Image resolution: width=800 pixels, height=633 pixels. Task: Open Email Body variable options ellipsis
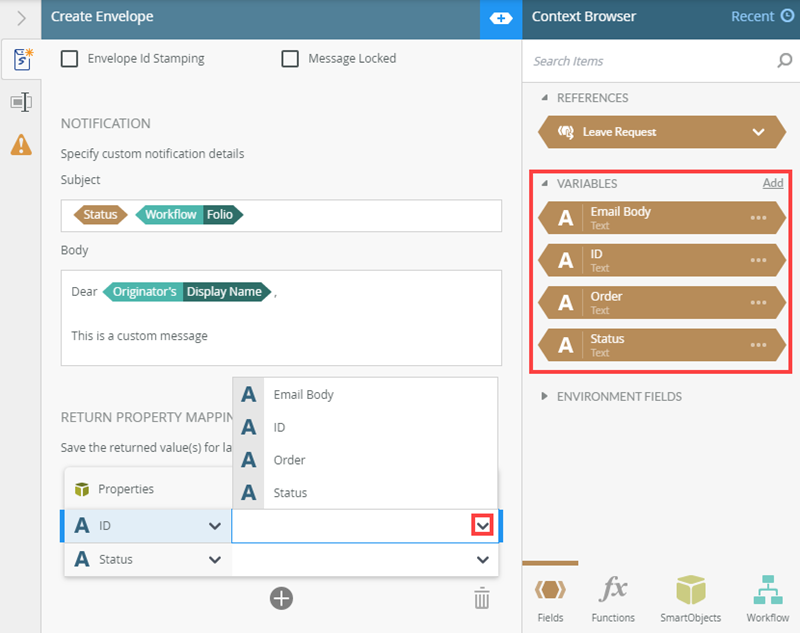(758, 218)
